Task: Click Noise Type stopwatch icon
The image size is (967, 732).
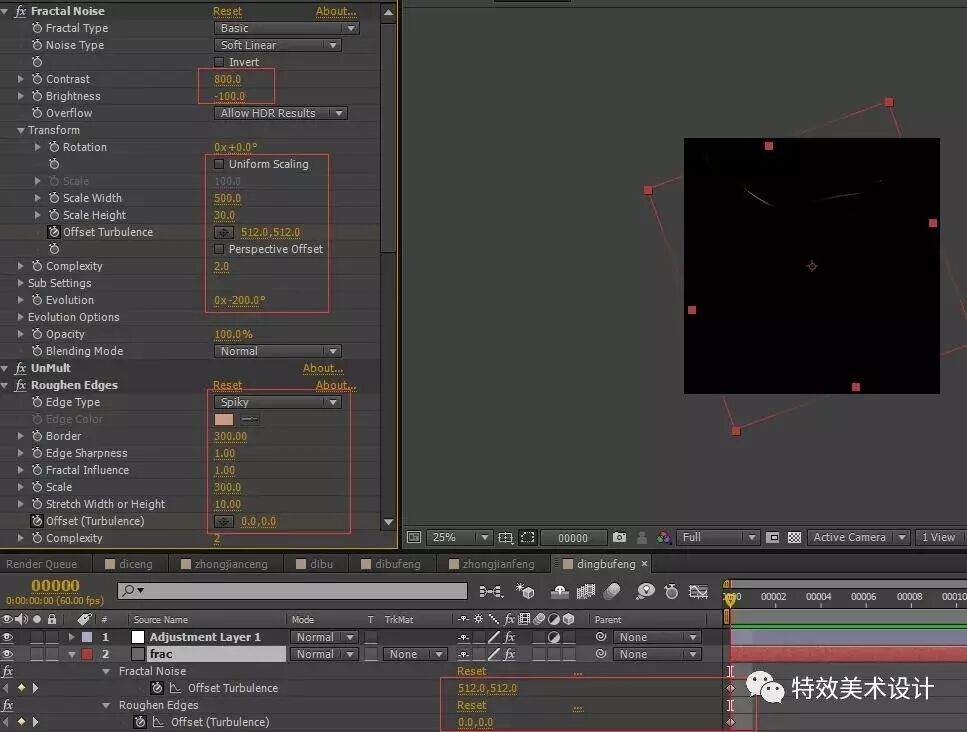Action: (x=37, y=45)
